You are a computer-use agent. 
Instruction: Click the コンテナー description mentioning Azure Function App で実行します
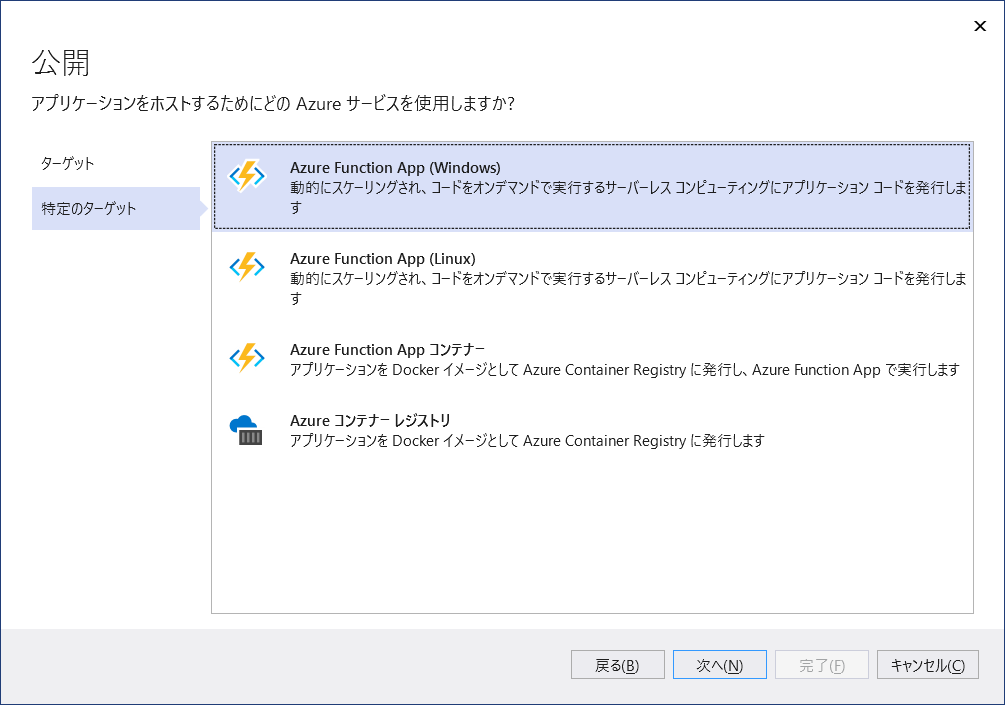click(x=625, y=370)
